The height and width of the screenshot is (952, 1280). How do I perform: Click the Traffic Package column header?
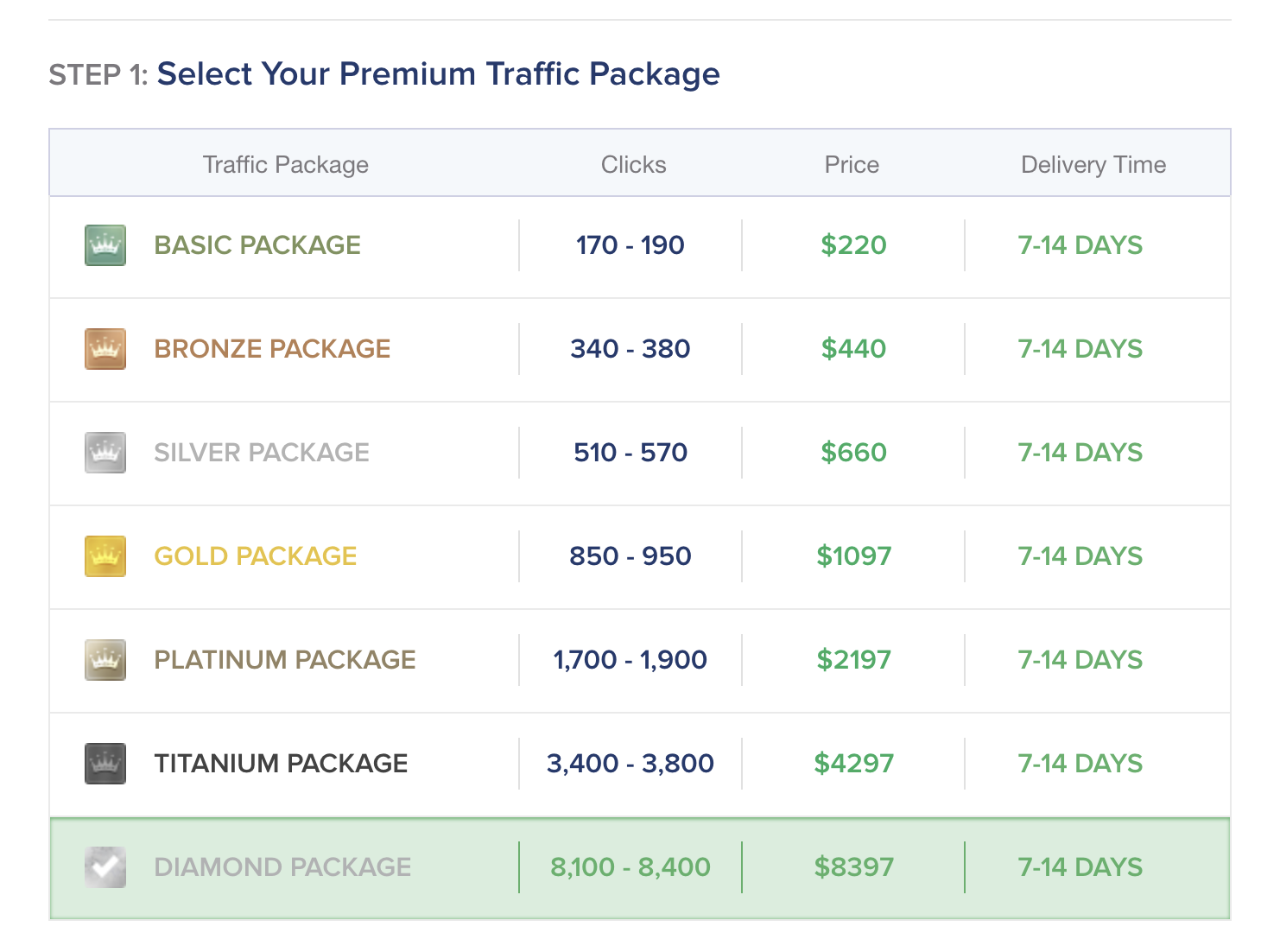pos(286,164)
